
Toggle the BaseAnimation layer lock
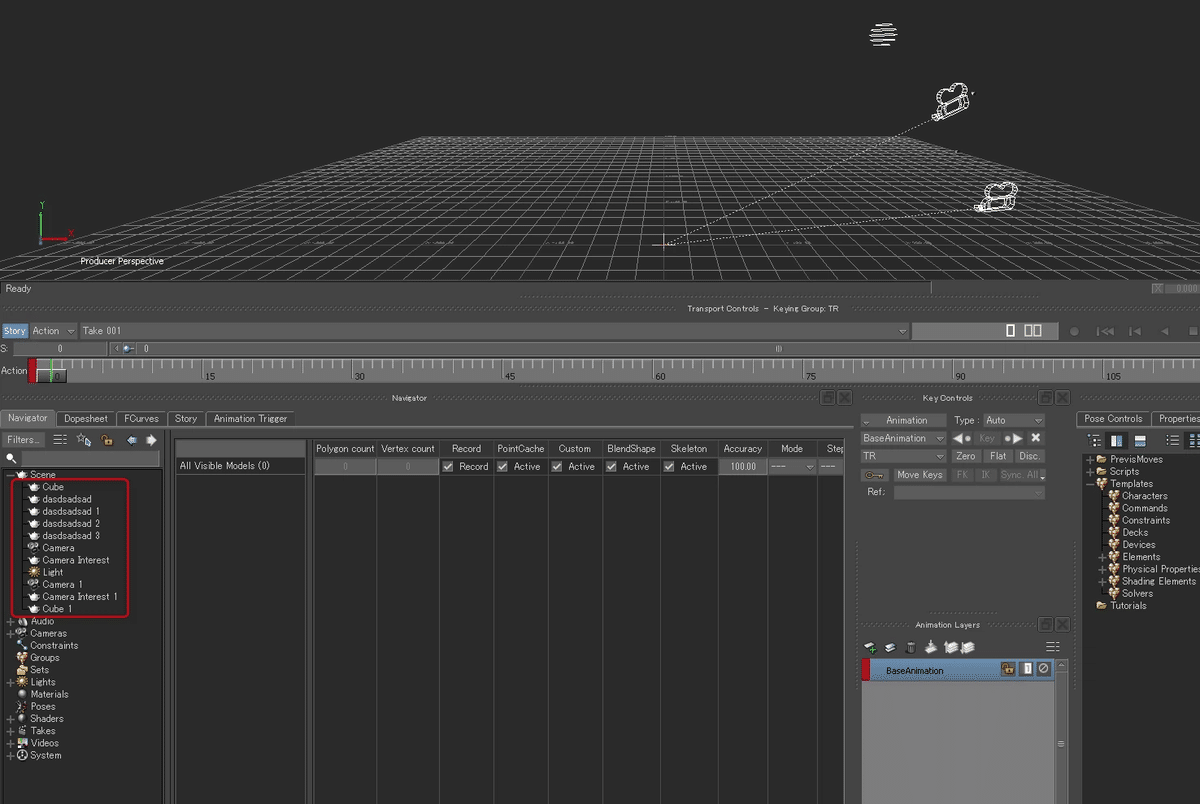point(1008,668)
